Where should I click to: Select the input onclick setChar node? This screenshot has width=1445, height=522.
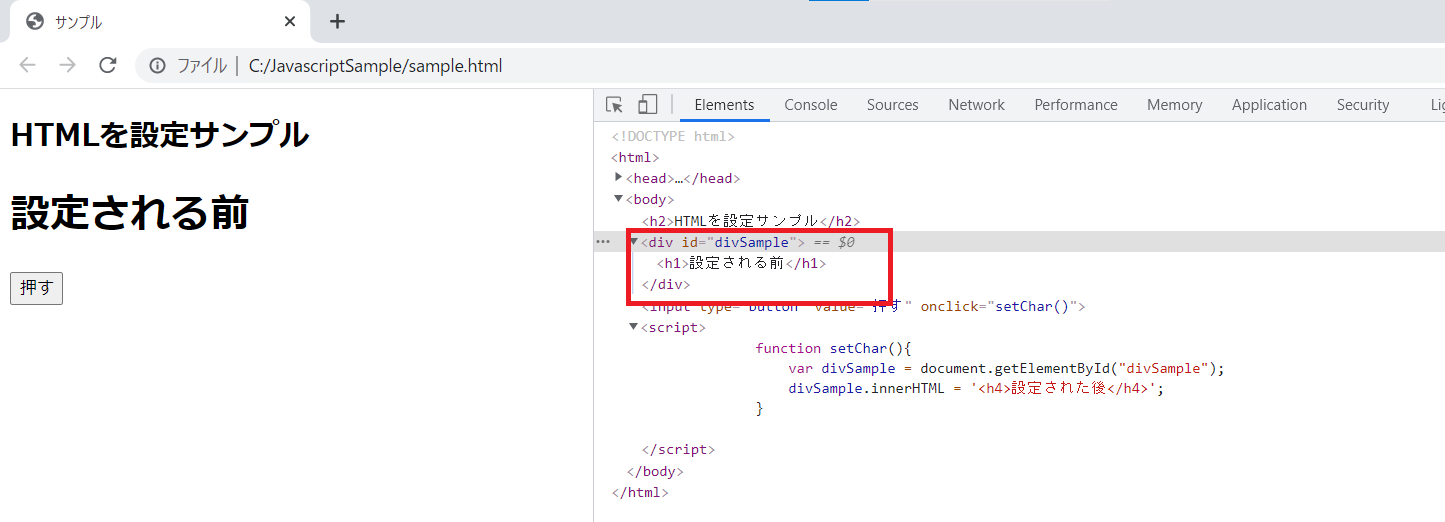pos(864,306)
